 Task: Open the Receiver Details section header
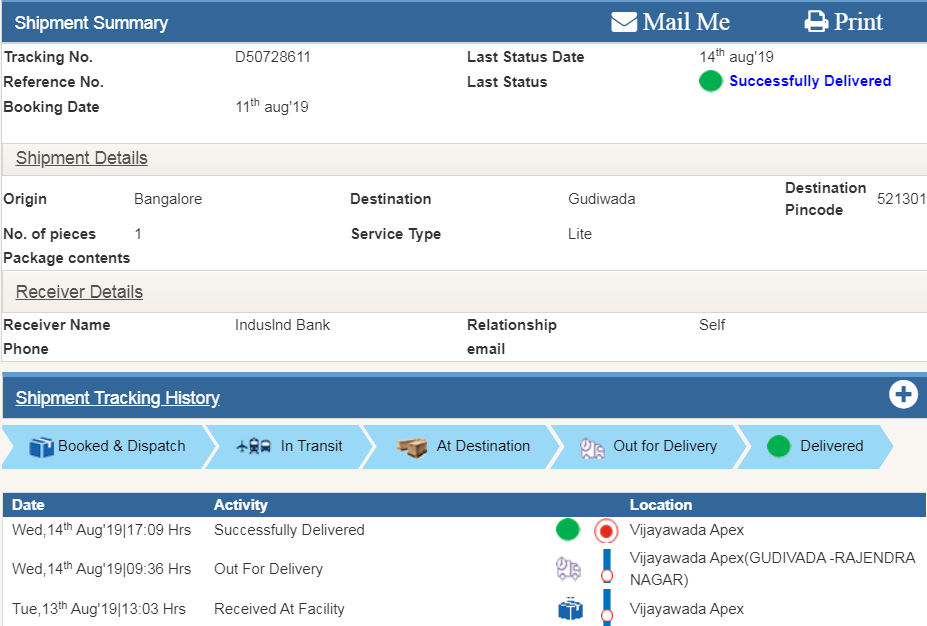click(x=79, y=292)
